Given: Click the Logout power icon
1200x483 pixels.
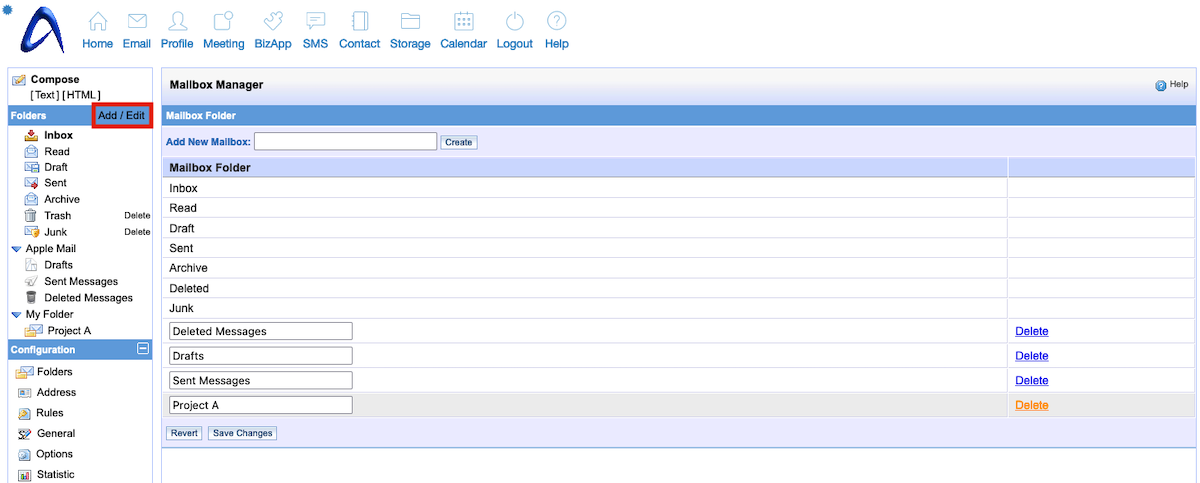Looking at the screenshot, I should point(514,22).
